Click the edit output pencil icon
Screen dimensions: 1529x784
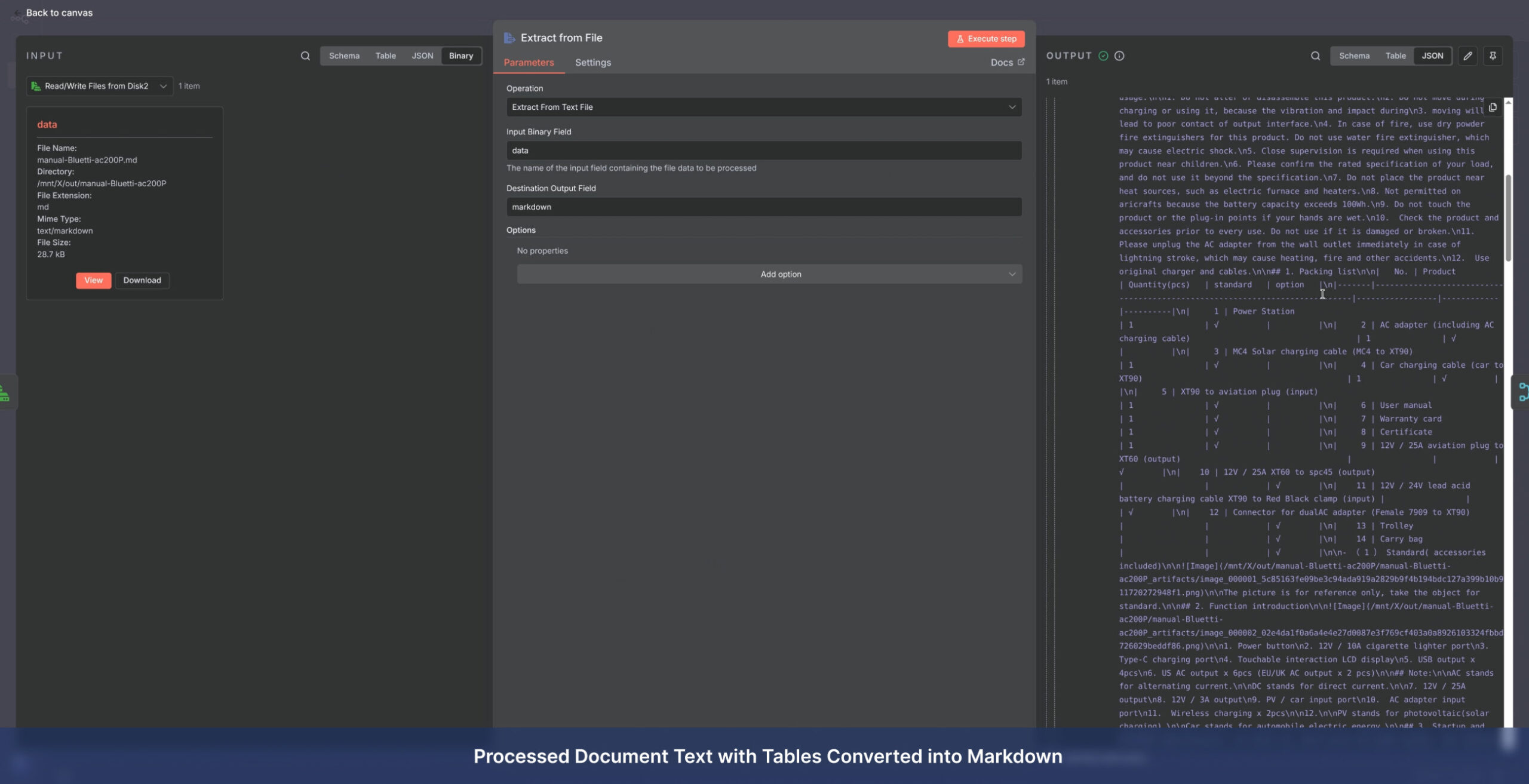click(x=1467, y=56)
